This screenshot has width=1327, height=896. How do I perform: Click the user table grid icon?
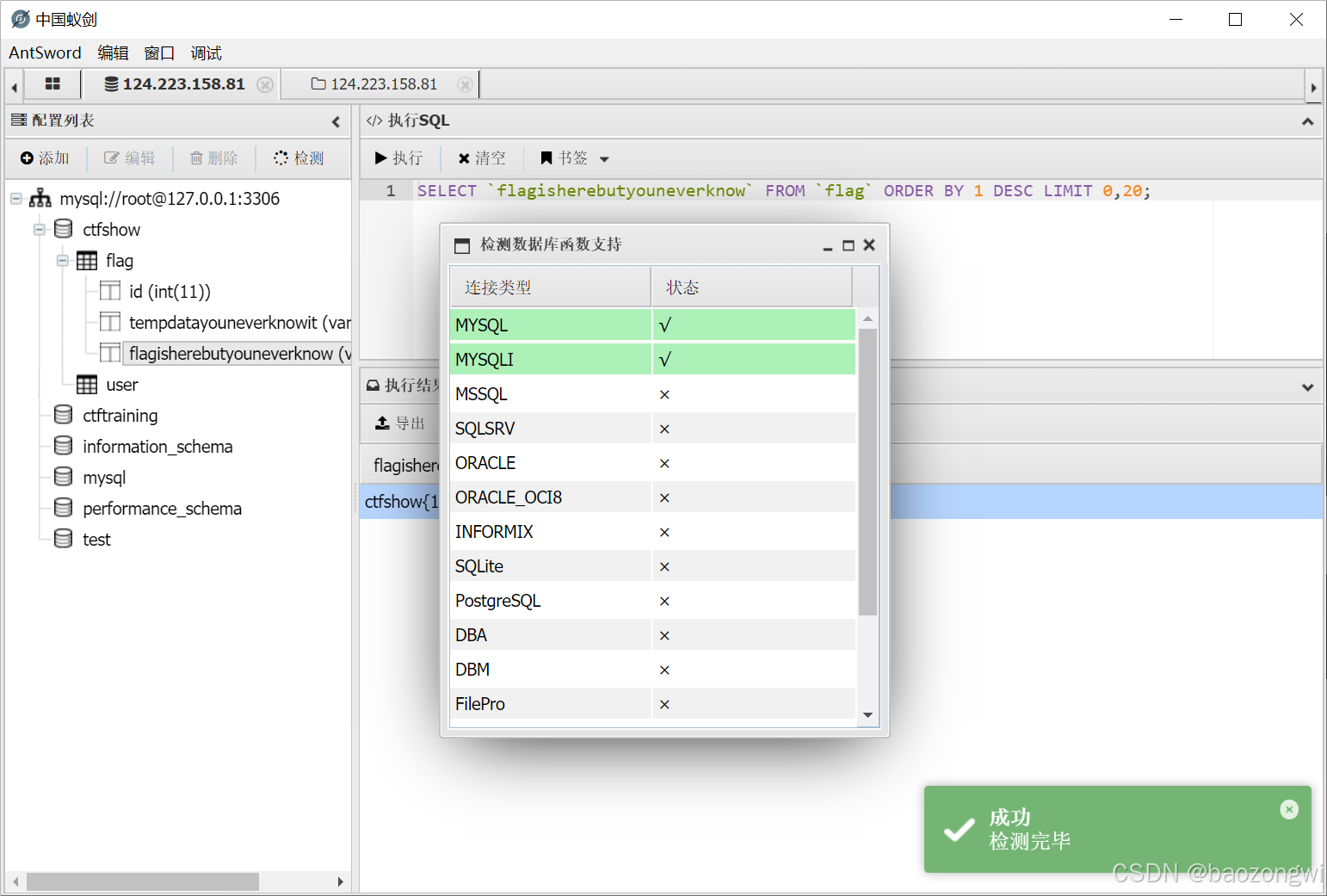pyautogui.click(x=87, y=385)
